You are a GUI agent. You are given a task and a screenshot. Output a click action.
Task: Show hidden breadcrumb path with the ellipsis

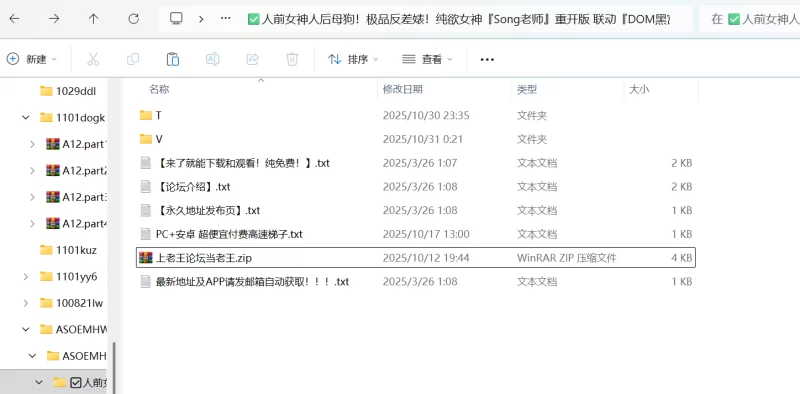(x=226, y=19)
